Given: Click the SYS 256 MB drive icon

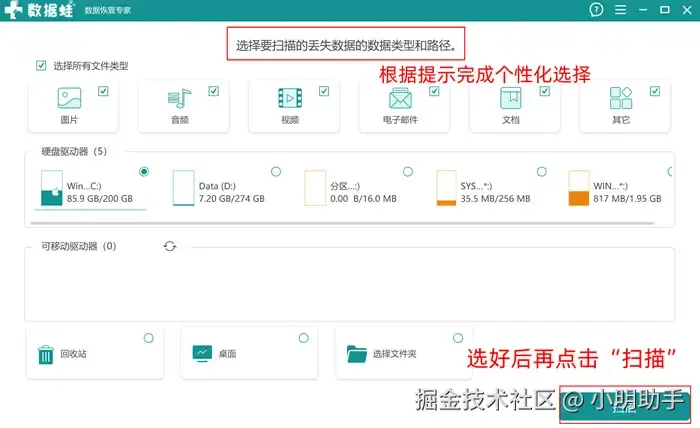Looking at the screenshot, I should click(x=446, y=188).
